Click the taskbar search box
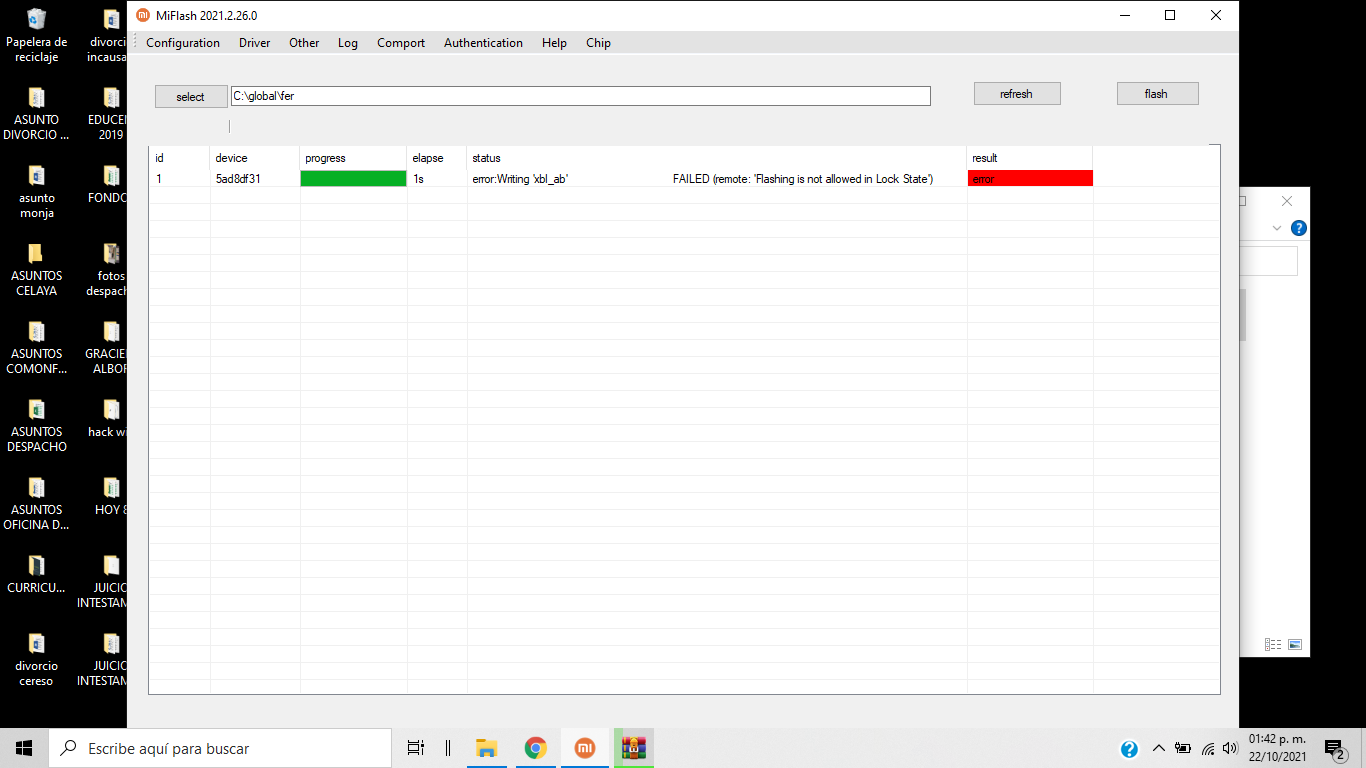Screen dimensions: 1366x768 (x=220, y=748)
